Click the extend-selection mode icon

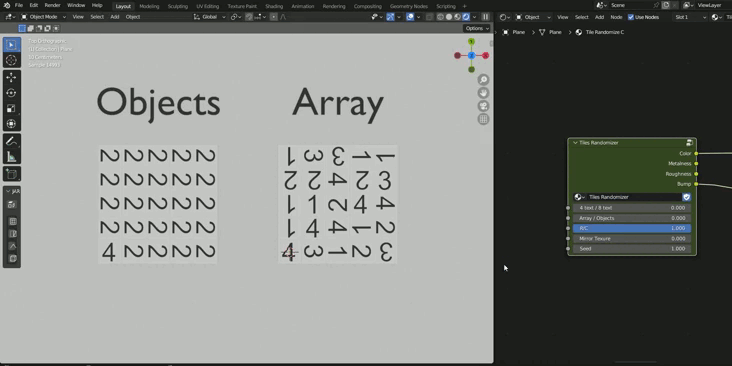[30, 28]
